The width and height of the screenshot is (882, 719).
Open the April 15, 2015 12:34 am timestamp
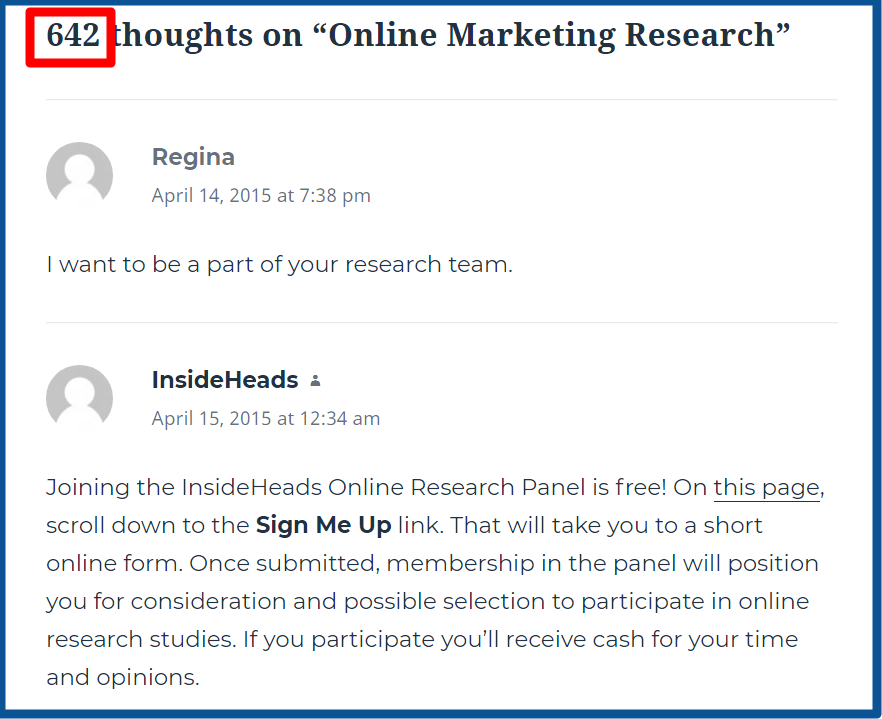point(266,418)
